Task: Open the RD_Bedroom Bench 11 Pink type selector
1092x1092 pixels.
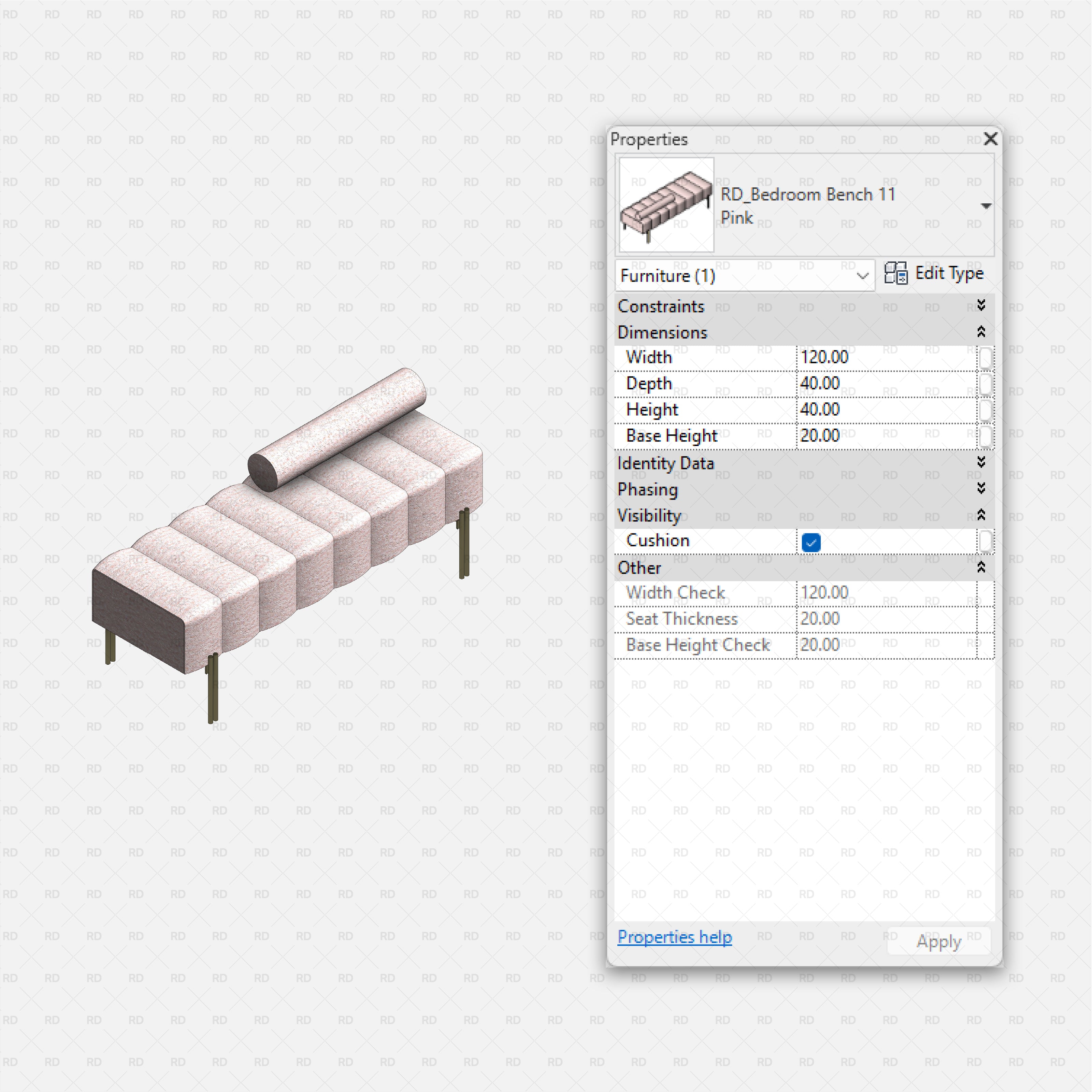Action: [986, 206]
